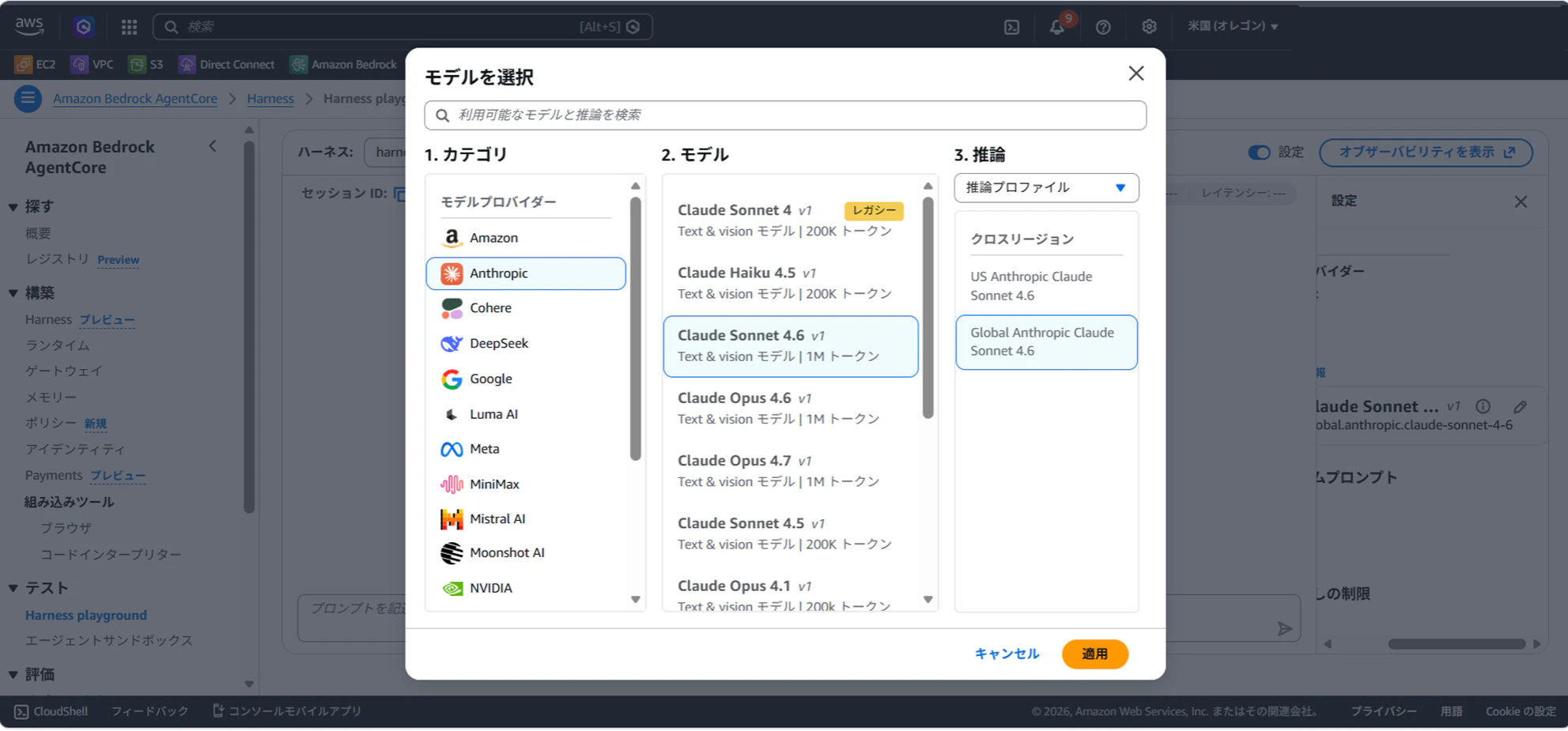Open Harness playground in the sidebar
The image size is (1568, 731).
click(86, 616)
